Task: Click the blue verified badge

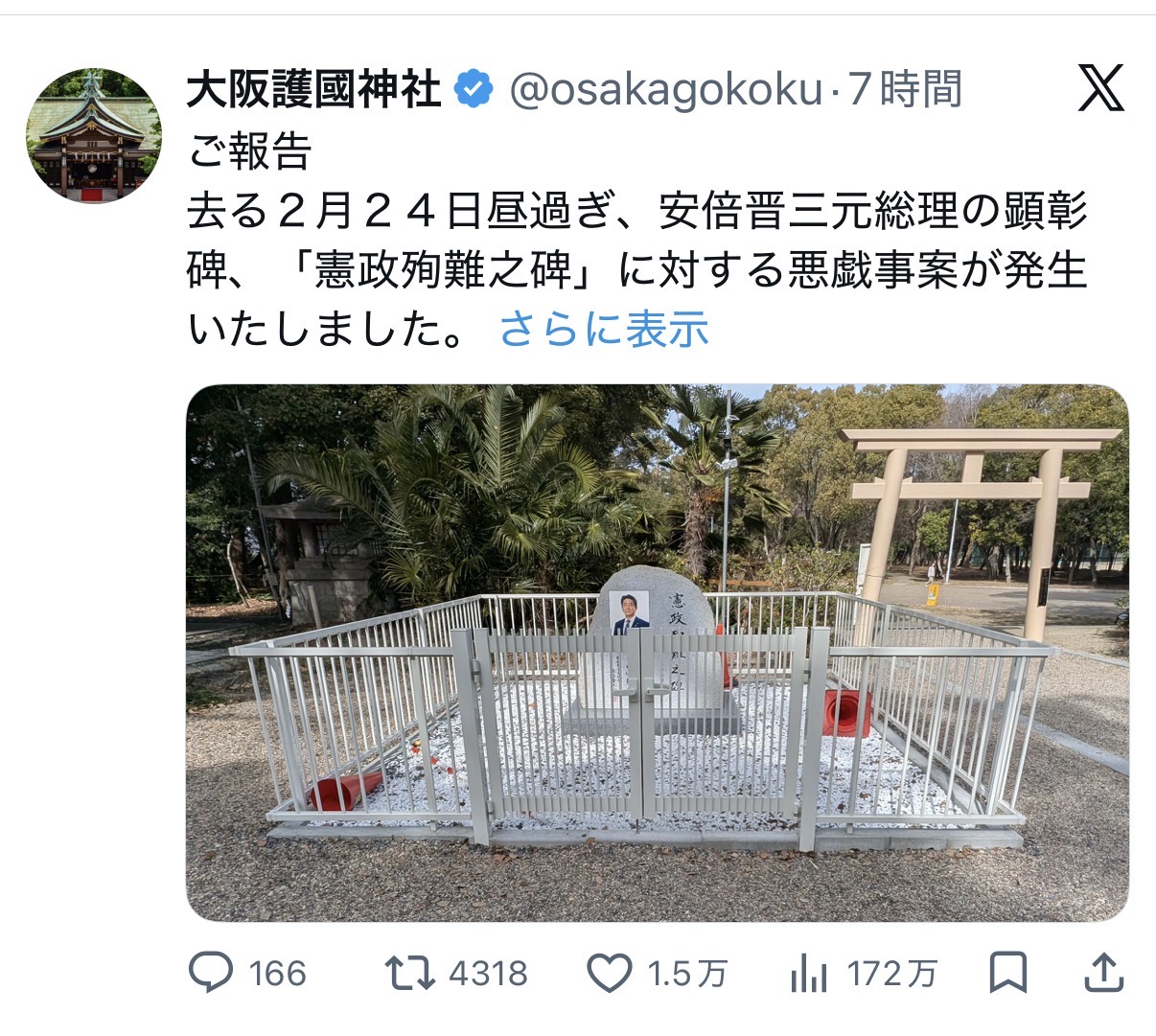Action: click(474, 90)
